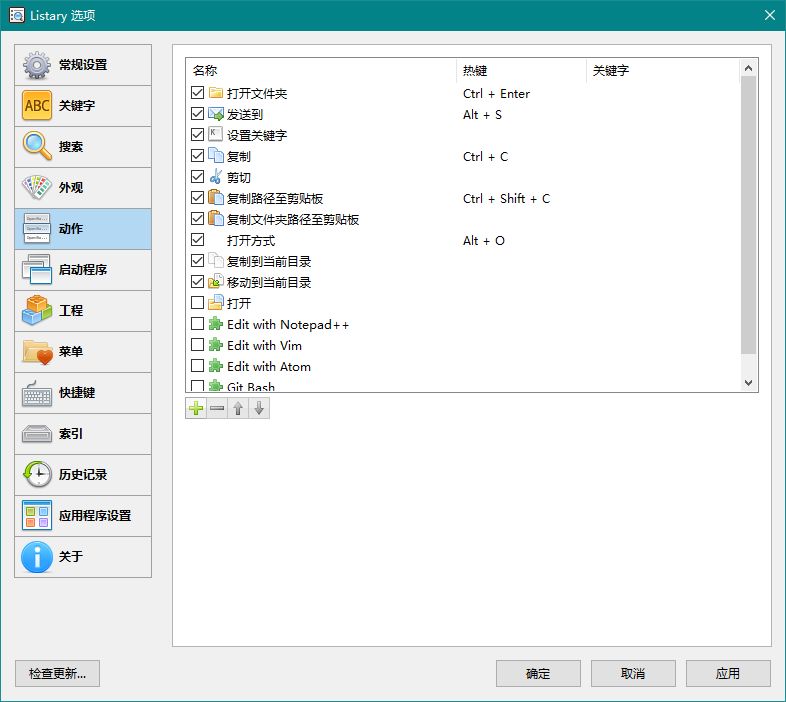The height and width of the screenshot is (702, 786).
Task: Toggle the 打开方式 checkbox
Action: pos(198,240)
